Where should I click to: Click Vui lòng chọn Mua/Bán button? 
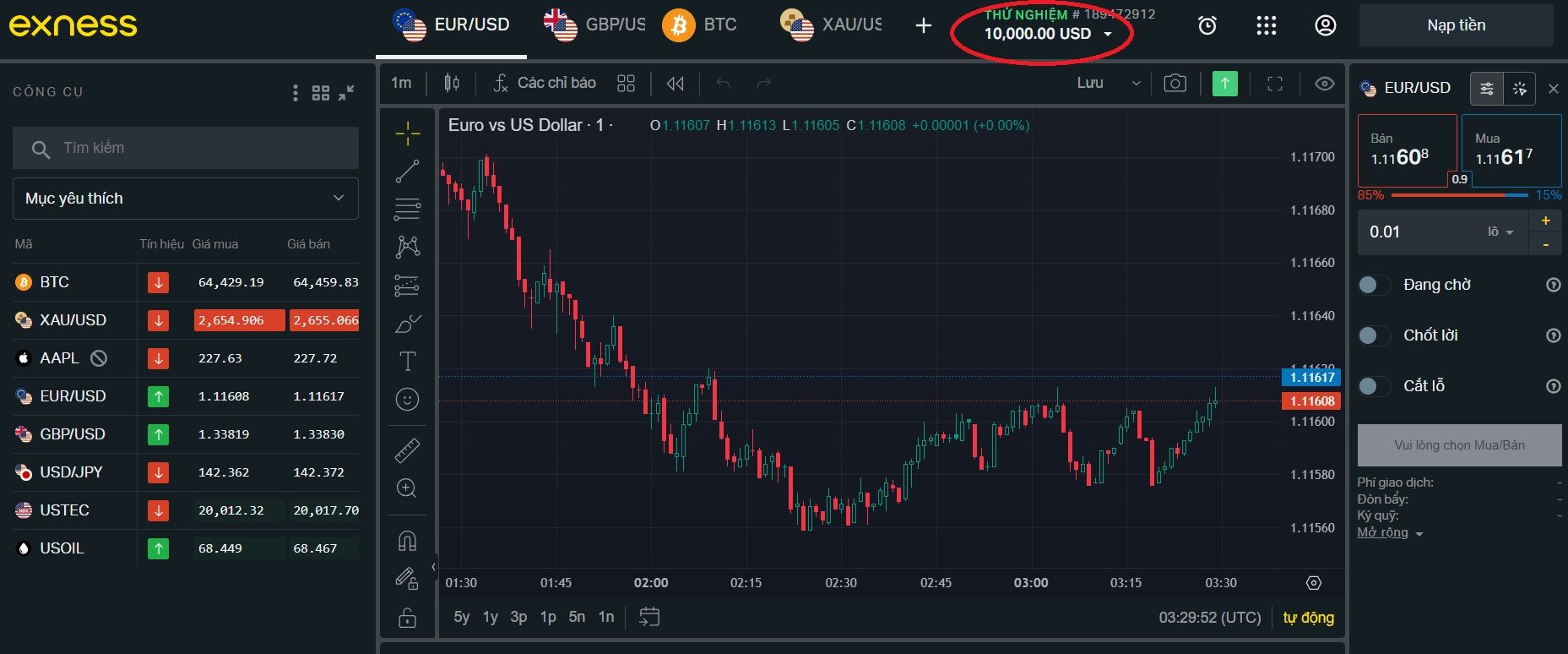[1459, 445]
